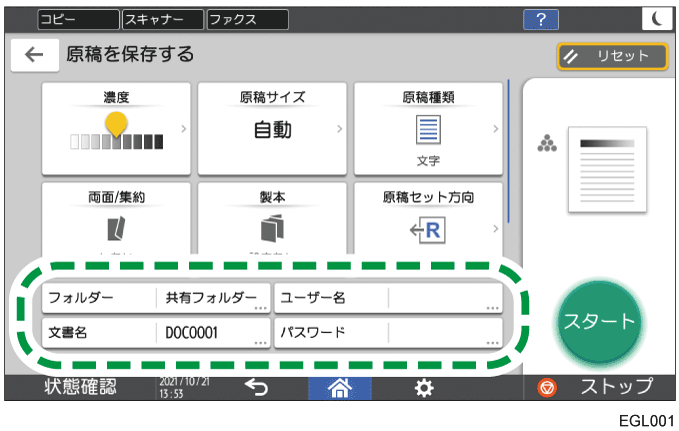Open help with the question mark icon

541,18
